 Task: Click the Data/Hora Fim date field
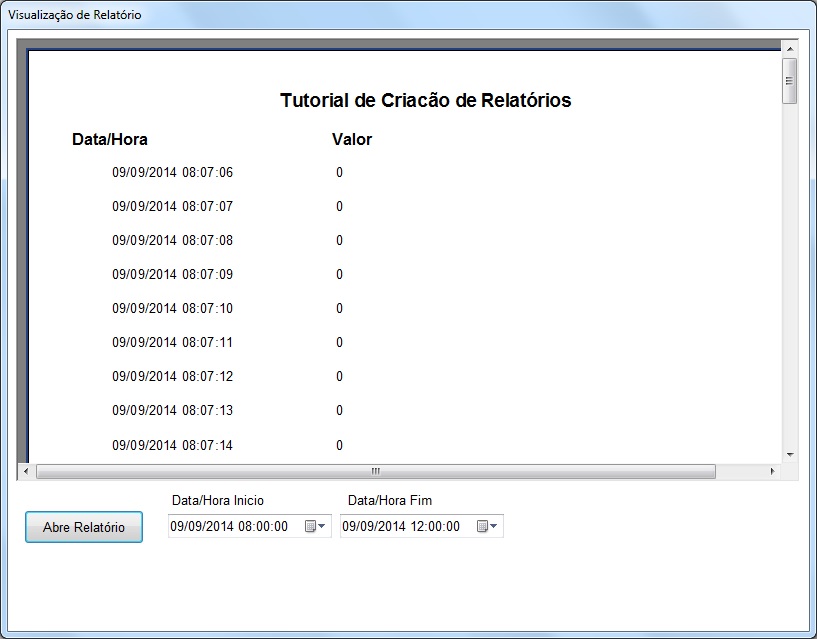point(422,526)
